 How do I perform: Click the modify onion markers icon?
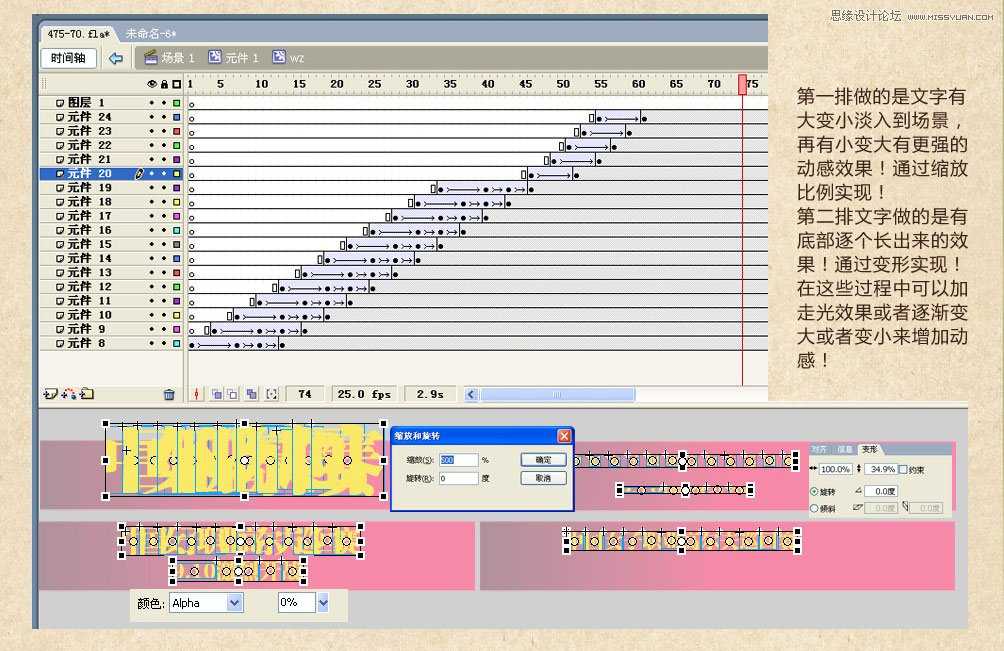(x=272, y=394)
